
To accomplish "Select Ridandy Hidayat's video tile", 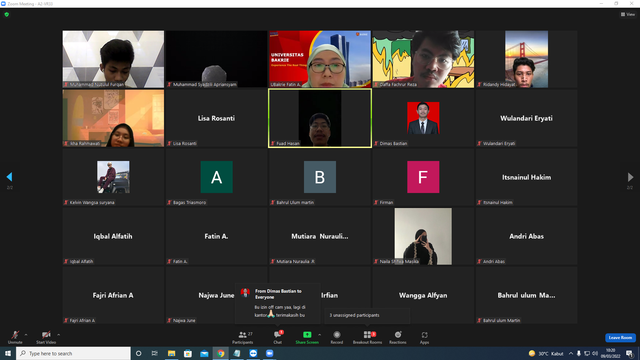I will pos(527,59).
